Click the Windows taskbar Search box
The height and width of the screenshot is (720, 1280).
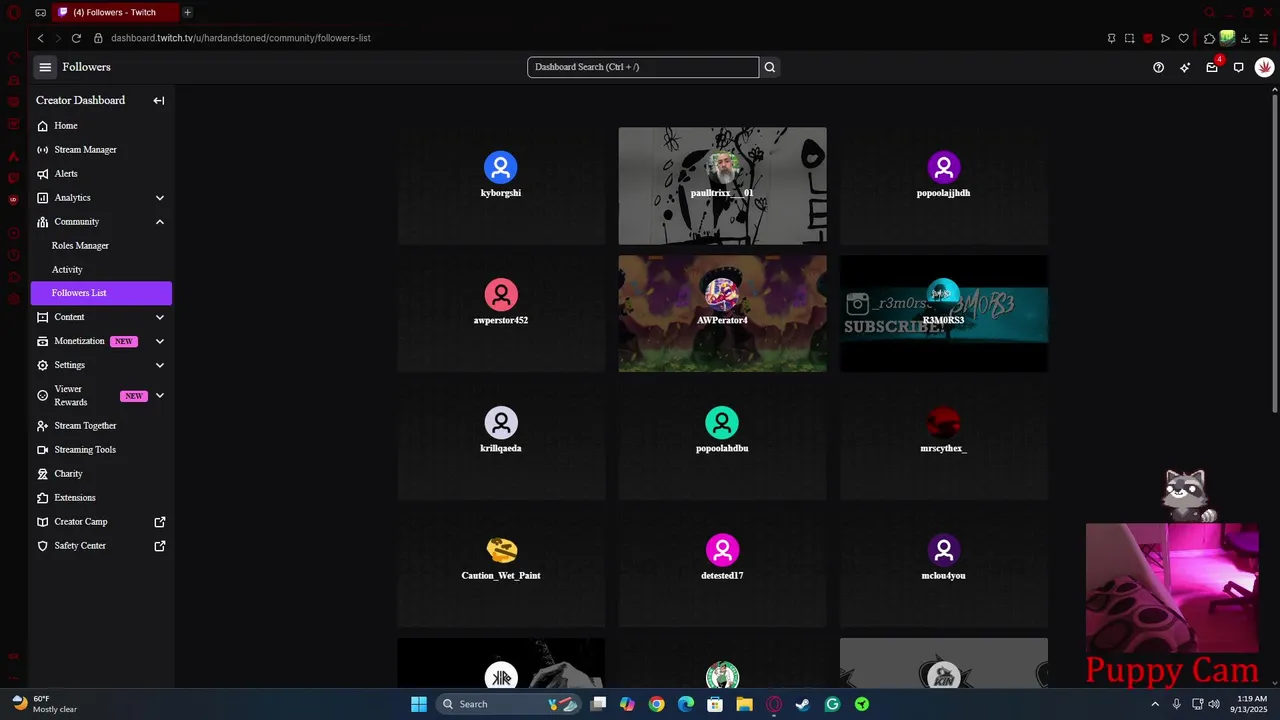tap(510, 704)
